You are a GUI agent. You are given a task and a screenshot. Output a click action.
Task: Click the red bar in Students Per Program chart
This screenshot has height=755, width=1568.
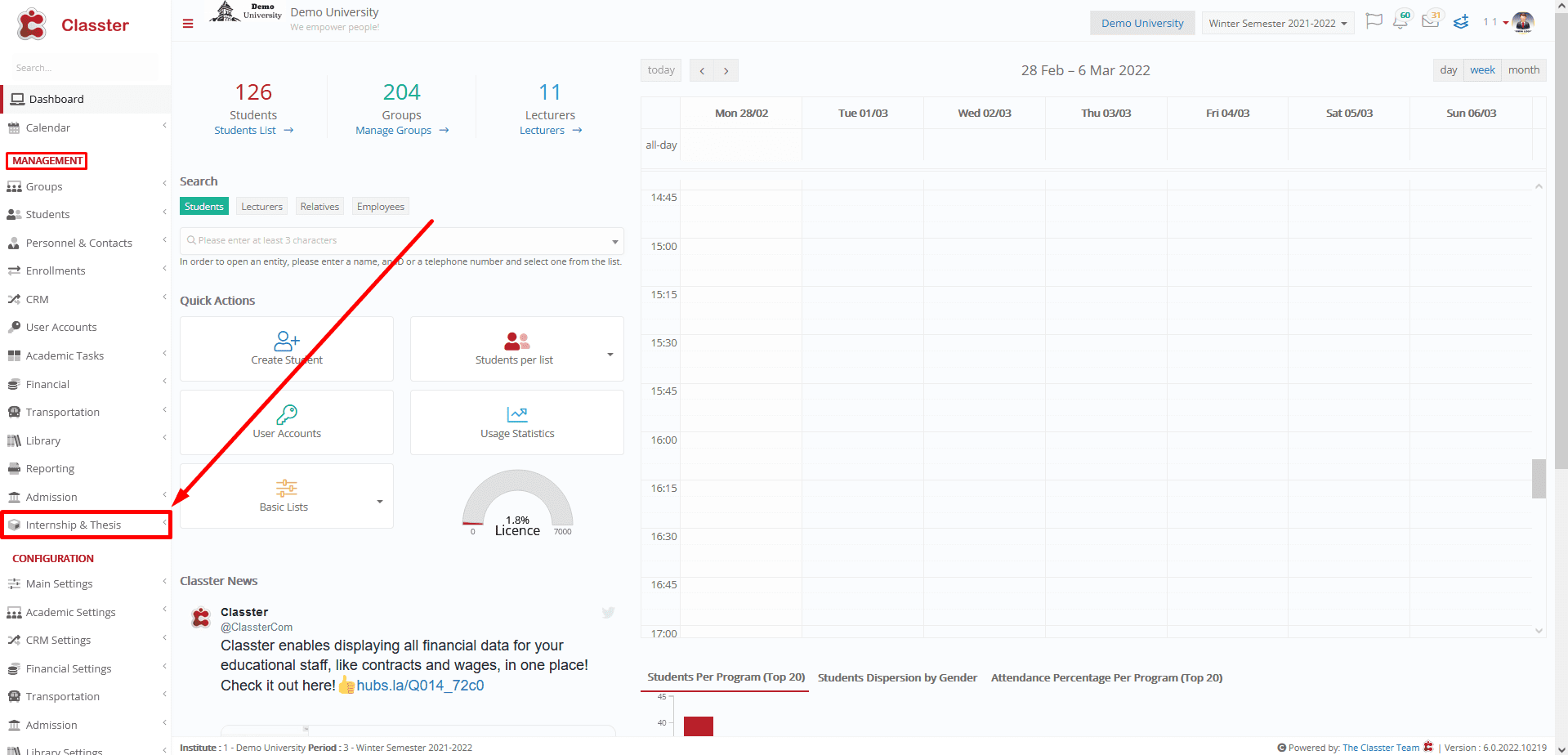tap(699, 726)
